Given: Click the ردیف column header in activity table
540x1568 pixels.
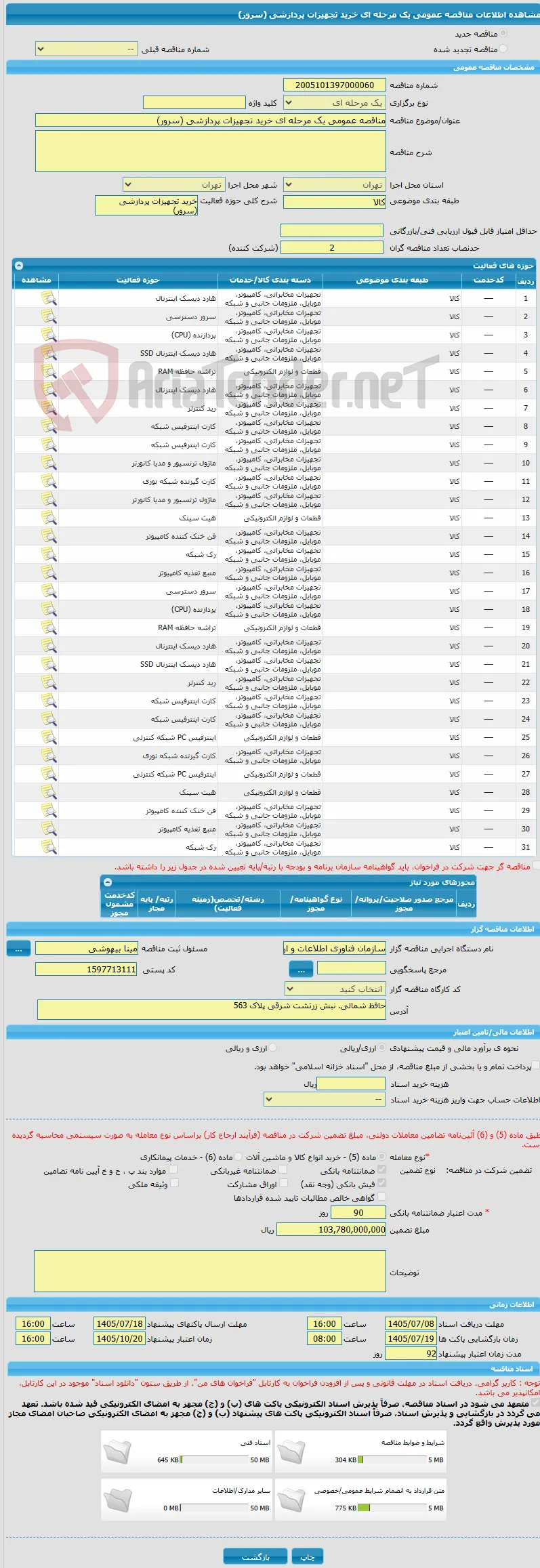Looking at the screenshot, I should point(526,281).
